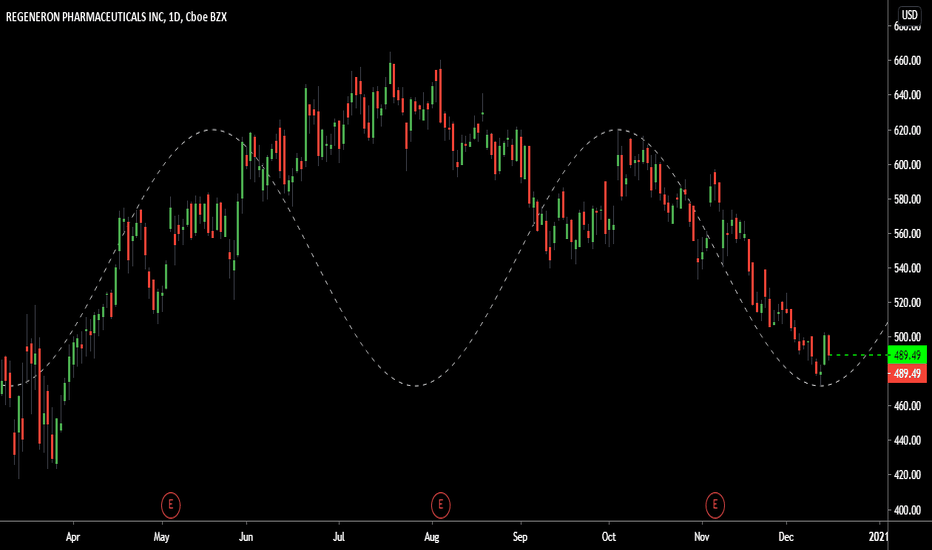Click the 540.00 price axis label
This screenshot has height=550, width=932.
coord(908,268)
